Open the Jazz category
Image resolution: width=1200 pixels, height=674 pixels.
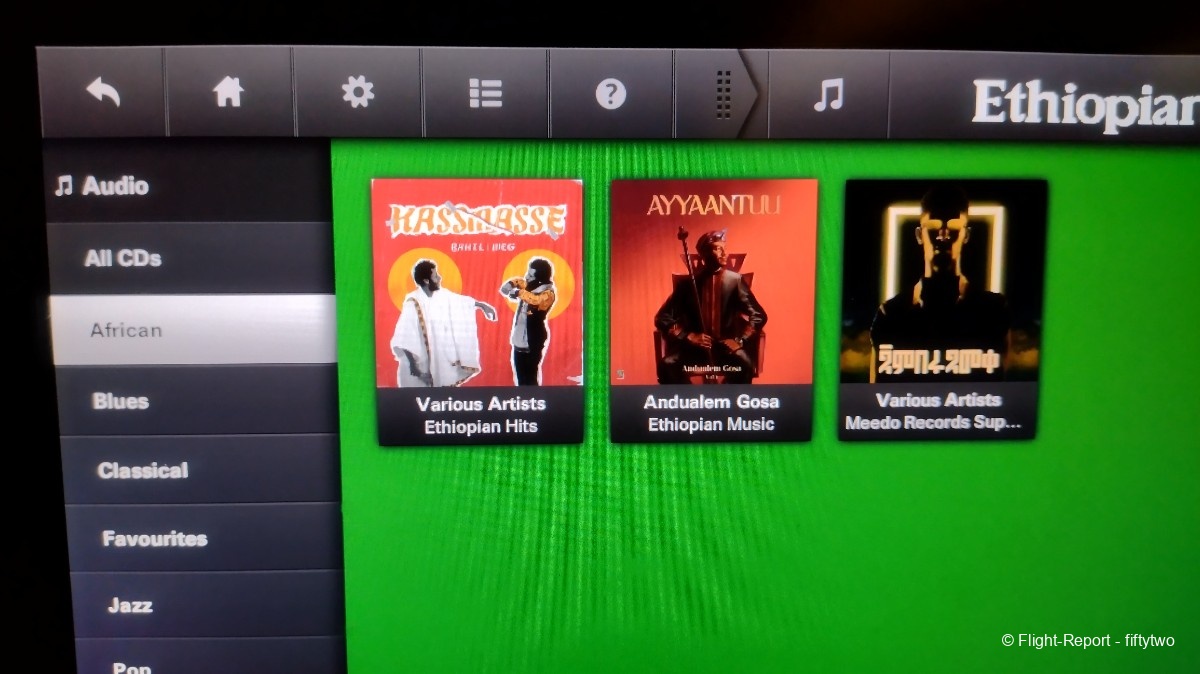pos(208,604)
